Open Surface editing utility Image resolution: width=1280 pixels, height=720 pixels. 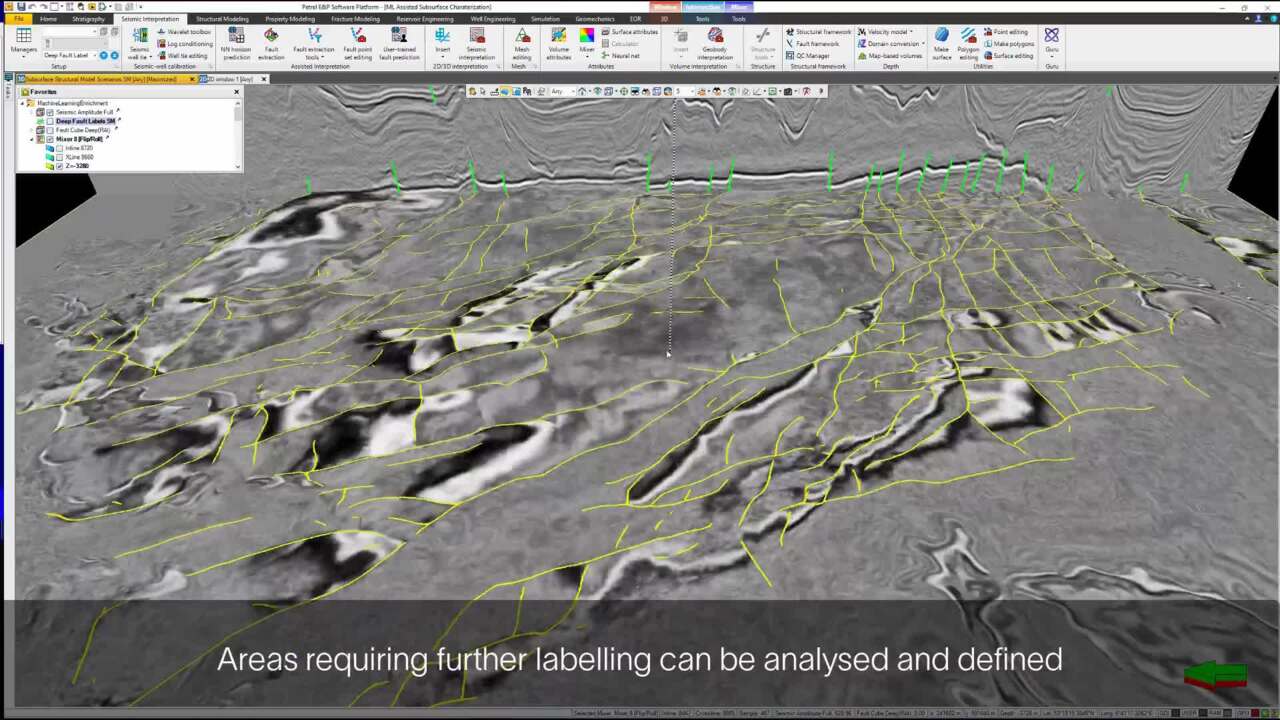[x=1008, y=56]
